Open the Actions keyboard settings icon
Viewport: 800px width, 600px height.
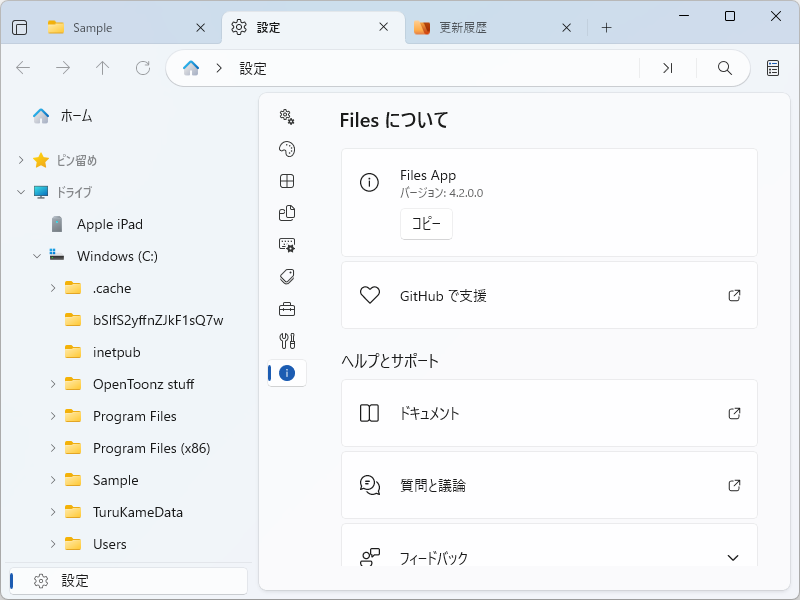[x=287, y=245]
